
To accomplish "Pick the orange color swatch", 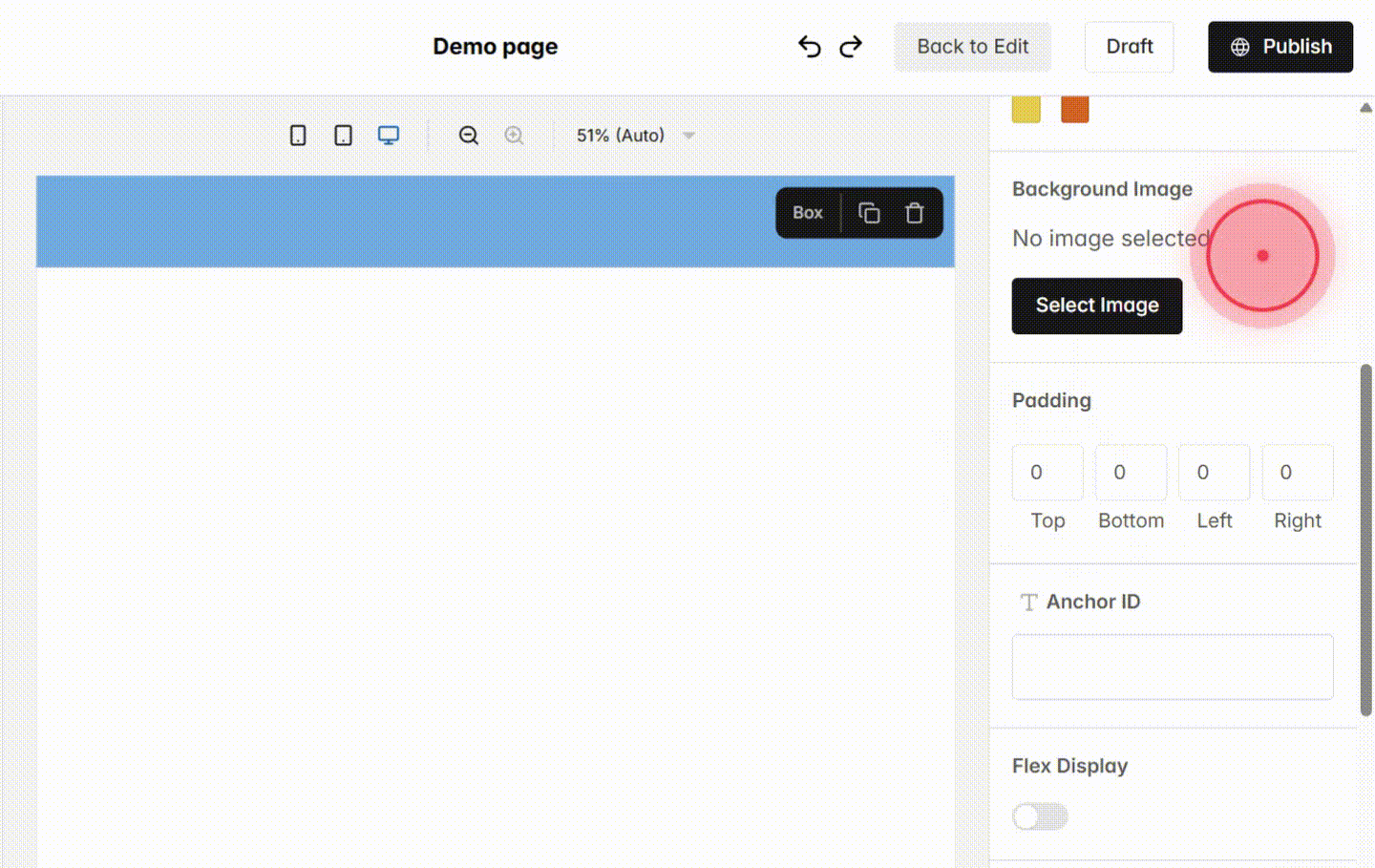I will [1074, 108].
